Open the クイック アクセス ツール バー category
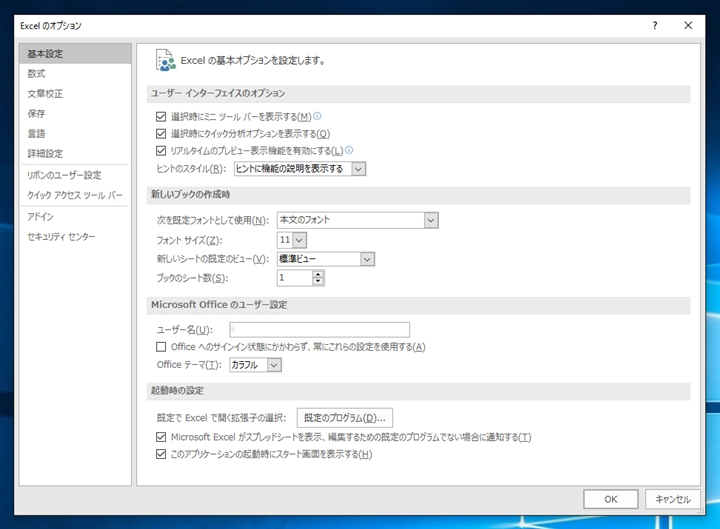The image size is (720, 529). click(75, 195)
